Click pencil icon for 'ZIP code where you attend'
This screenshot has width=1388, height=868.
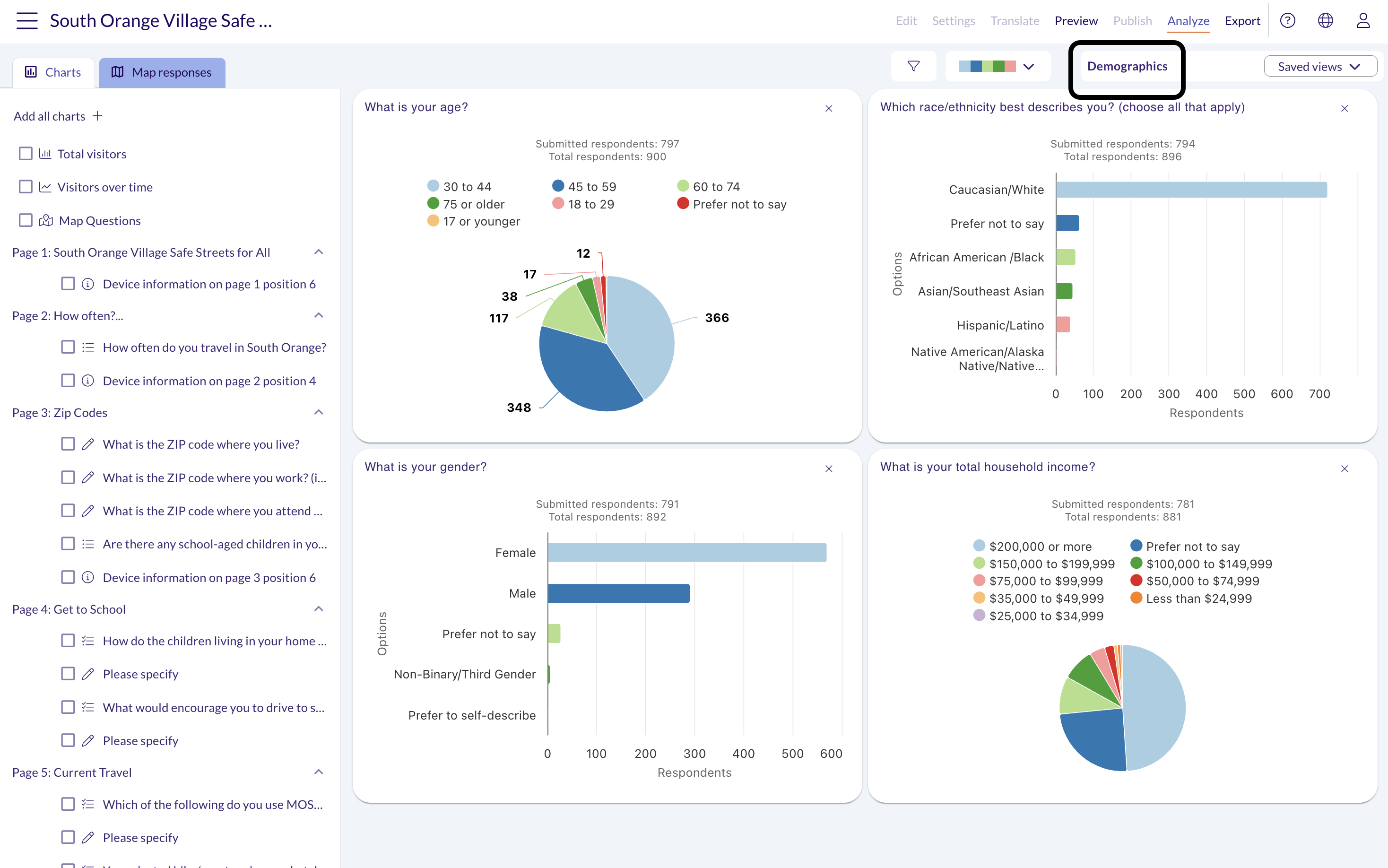[x=88, y=511]
